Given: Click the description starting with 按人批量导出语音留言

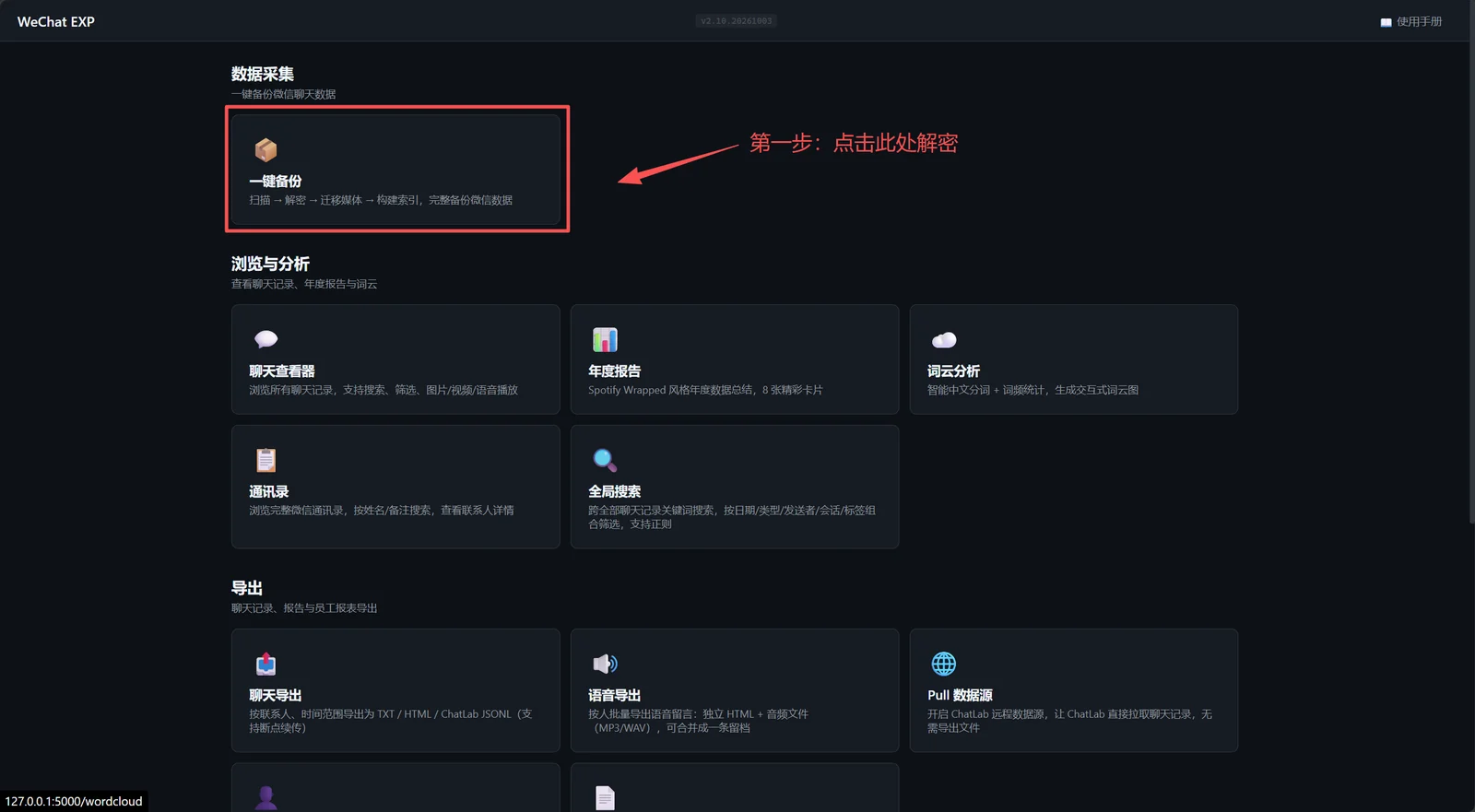Looking at the screenshot, I should [x=698, y=721].
